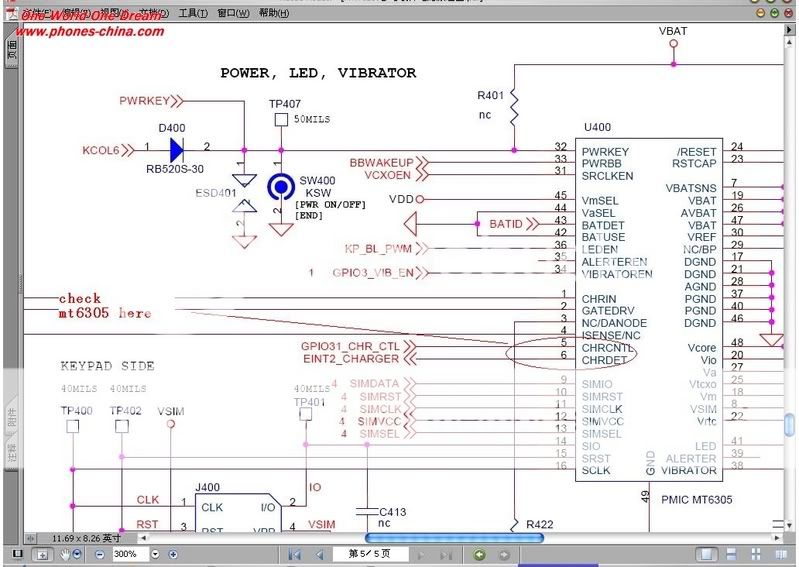
Task: Click the VCXOEN signal label
Action: (x=387, y=175)
